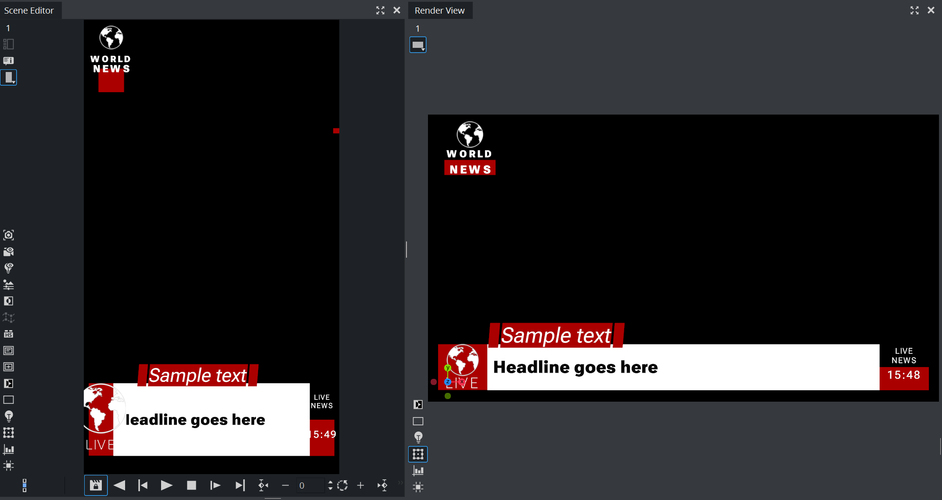Click the minus button beside frame field
This screenshot has width=942, height=500.
[285, 485]
